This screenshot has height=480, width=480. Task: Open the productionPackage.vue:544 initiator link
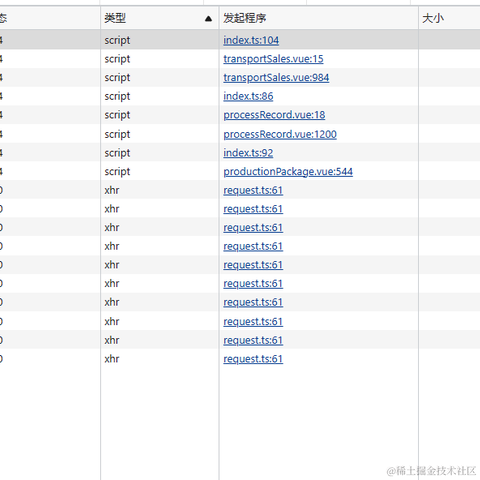(288, 172)
